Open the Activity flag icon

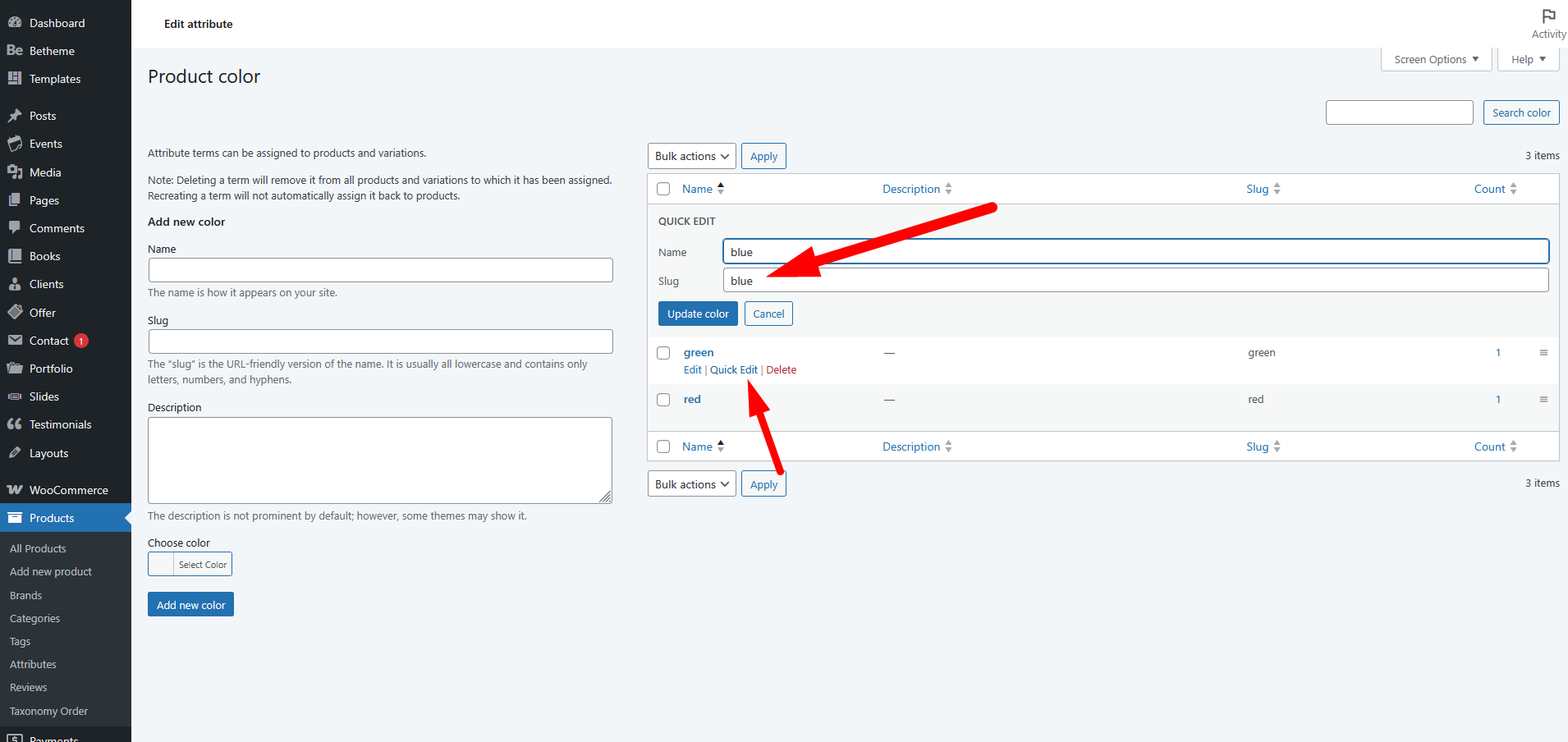coord(1548,16)
